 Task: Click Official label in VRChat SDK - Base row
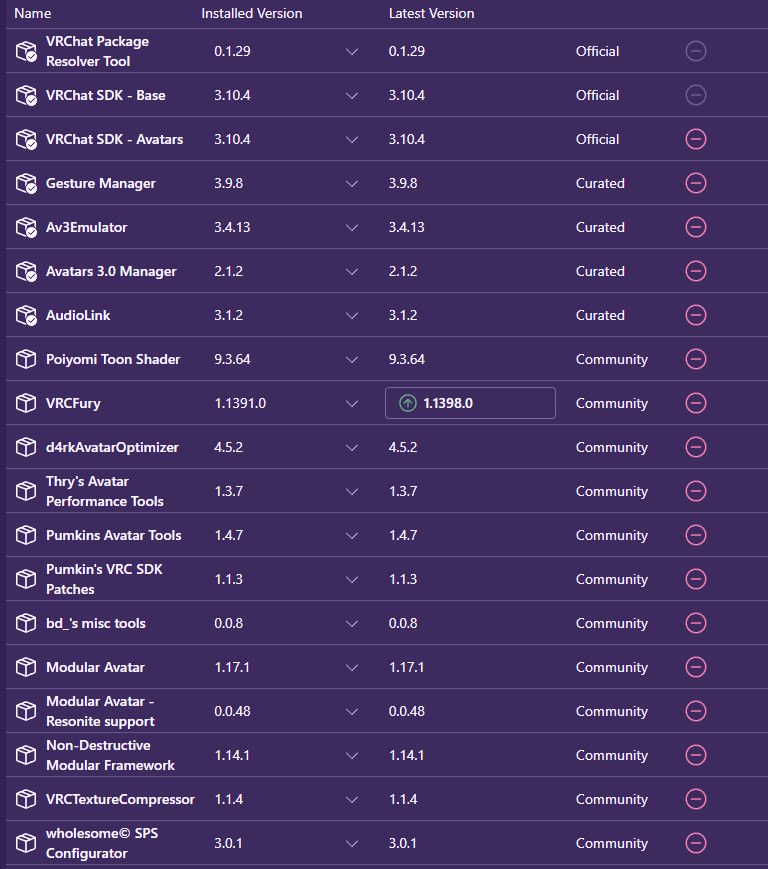pyautogui.click(x=597, y=95)
